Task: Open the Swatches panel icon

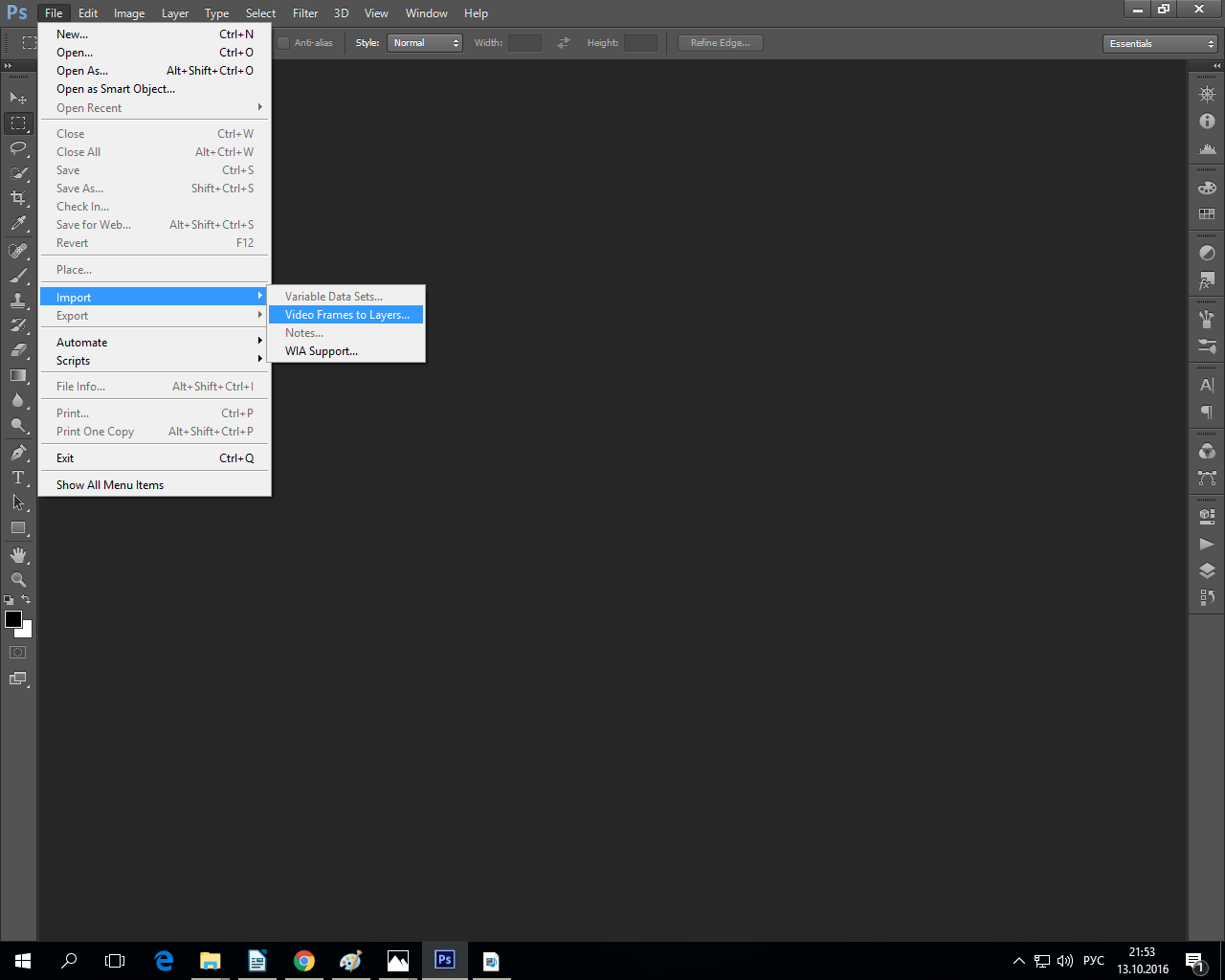Action: click(x=1207, y=213)
